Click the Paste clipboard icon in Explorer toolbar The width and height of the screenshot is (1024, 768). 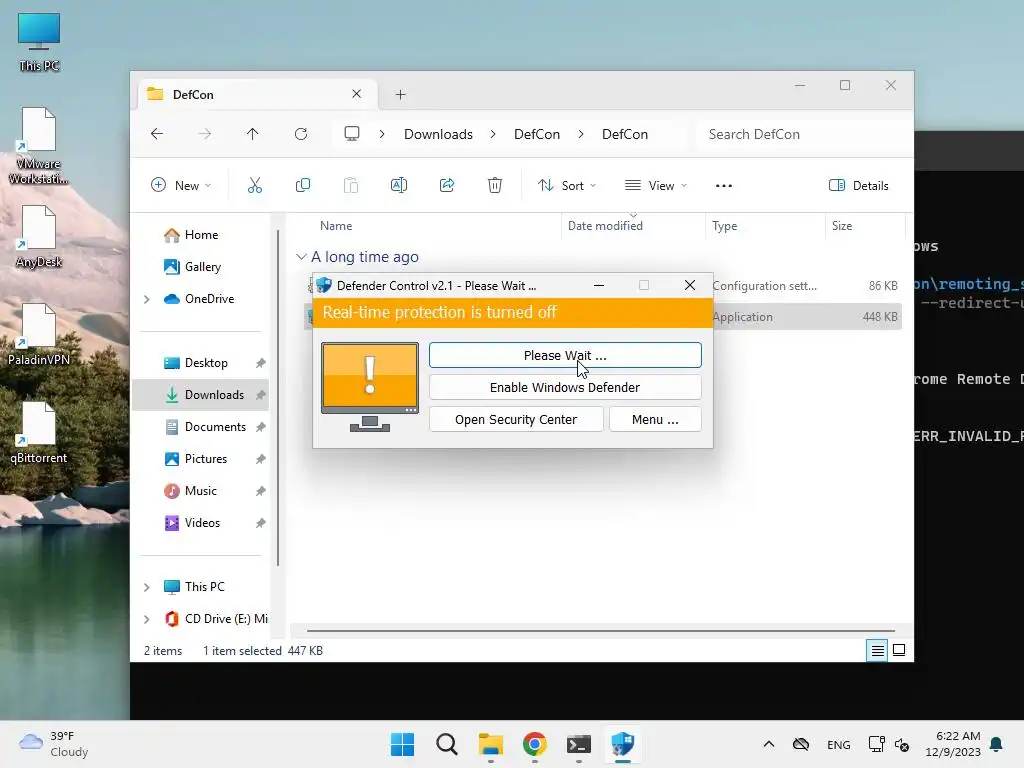(x=351, y=185)
